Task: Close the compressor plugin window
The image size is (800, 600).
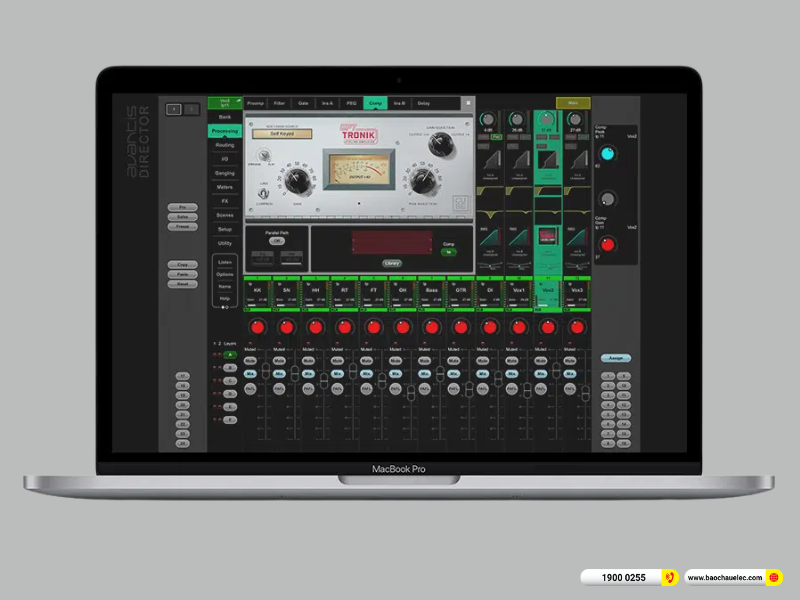Action: (x=468, y=103)
